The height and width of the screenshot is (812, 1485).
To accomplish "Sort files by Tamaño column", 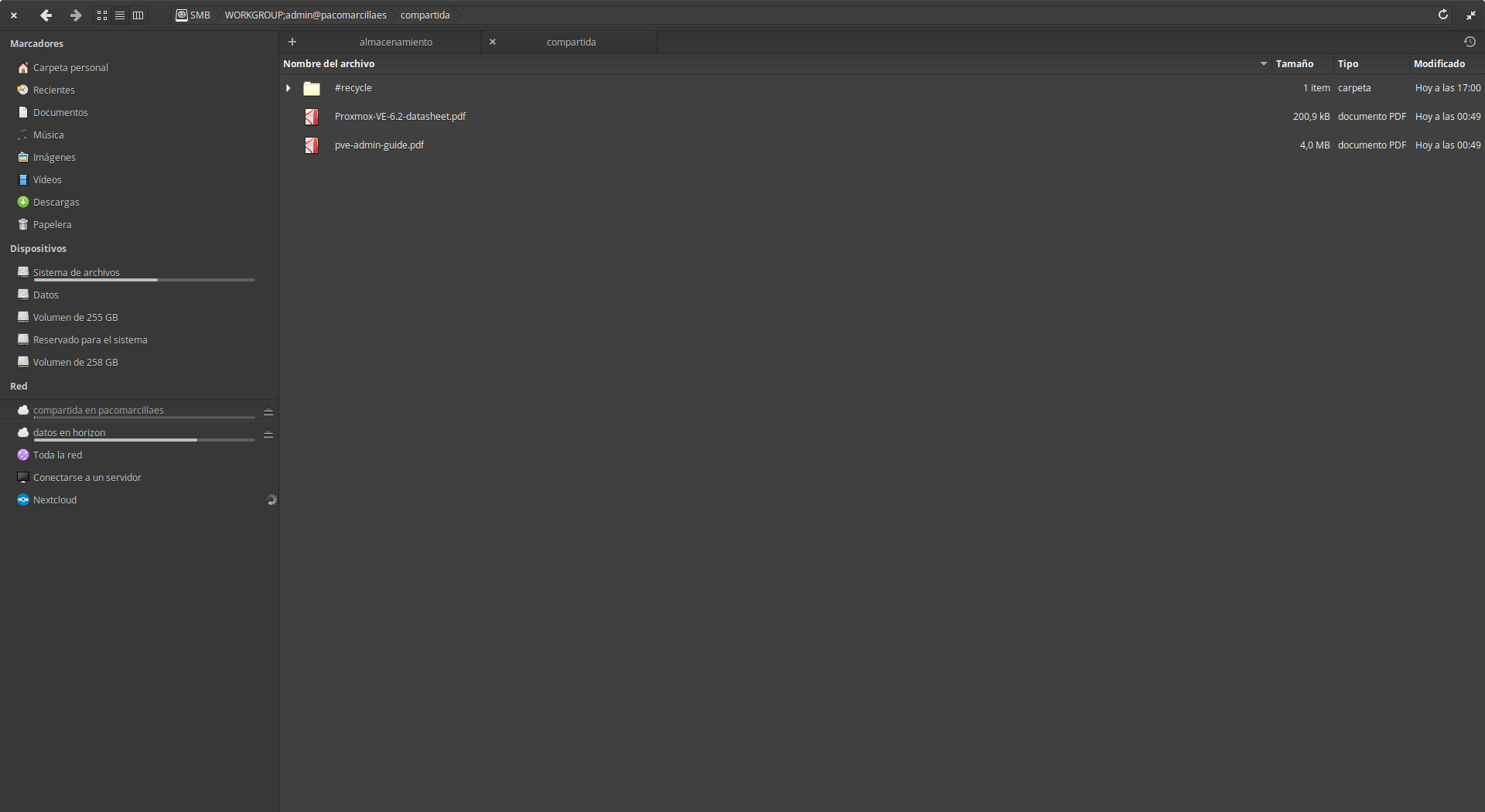I will click(x=1294, y=64).
